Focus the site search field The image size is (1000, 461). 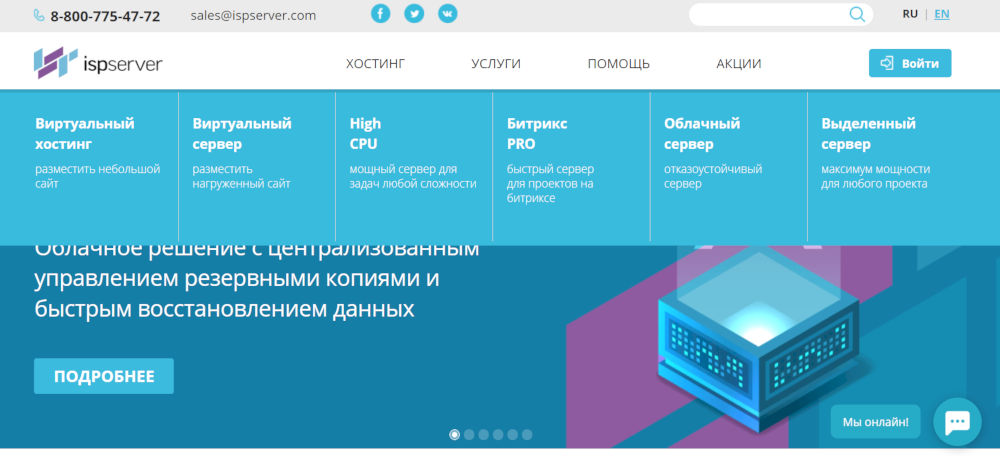tap(781, 14)
